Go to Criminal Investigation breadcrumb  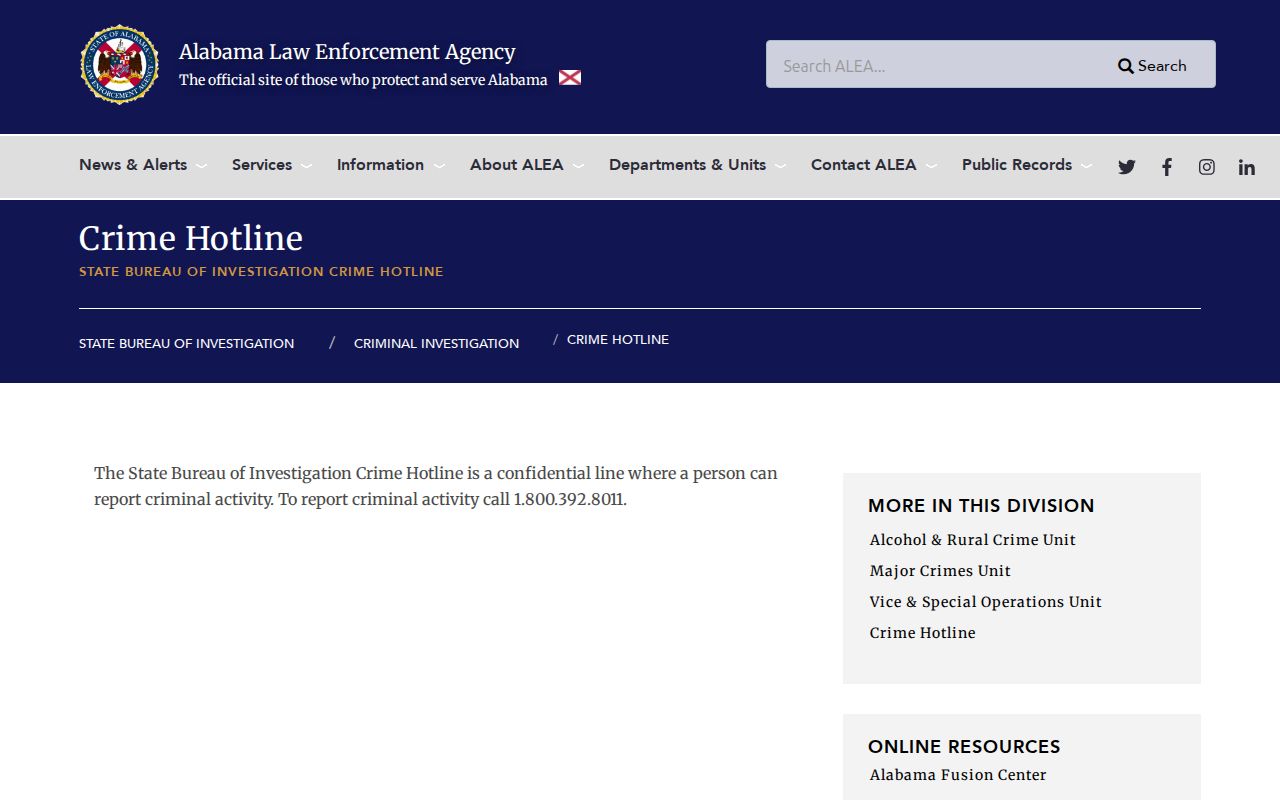pos(437,344)
